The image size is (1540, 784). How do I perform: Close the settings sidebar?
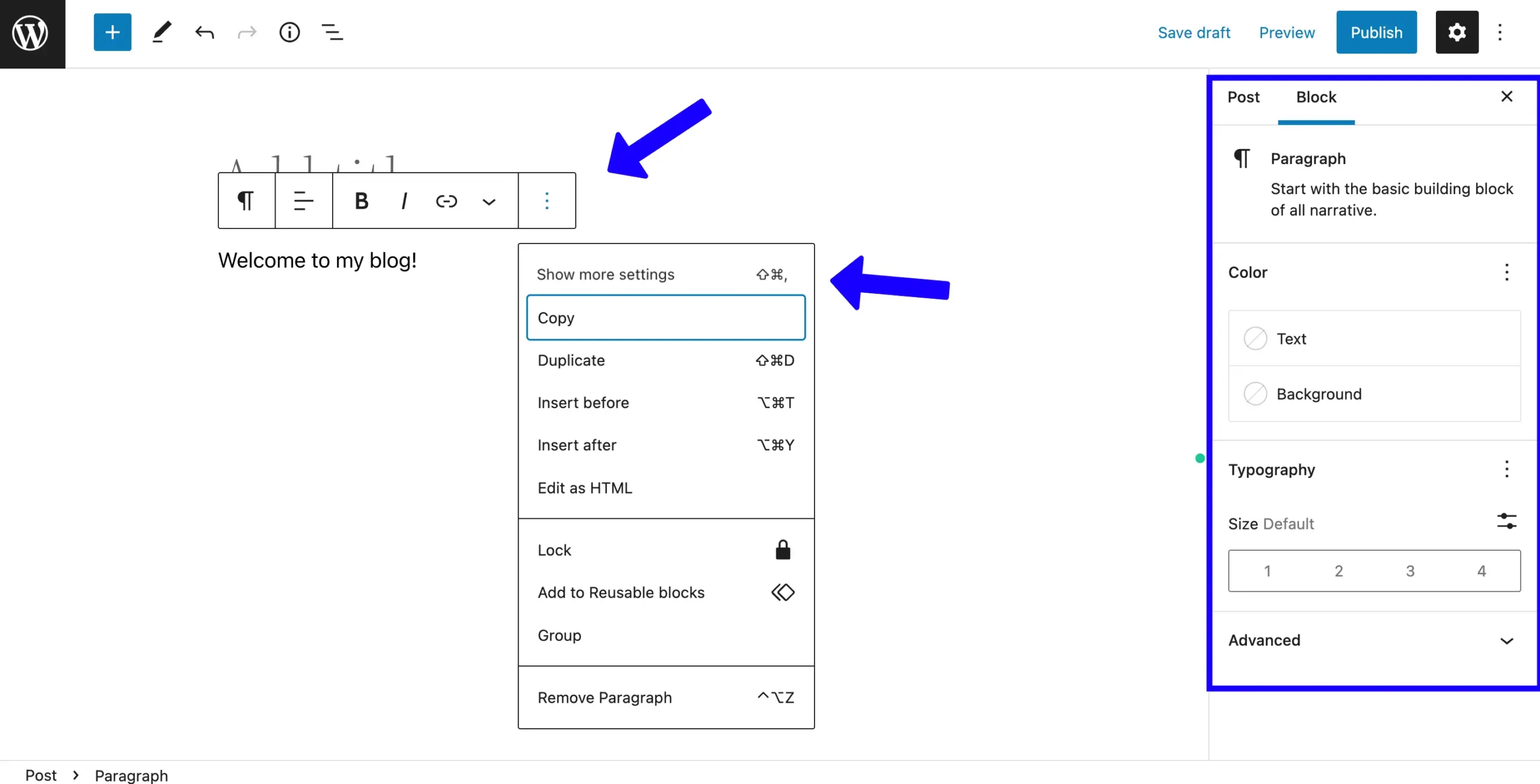pyautogui.click(x=1507, y=97)
